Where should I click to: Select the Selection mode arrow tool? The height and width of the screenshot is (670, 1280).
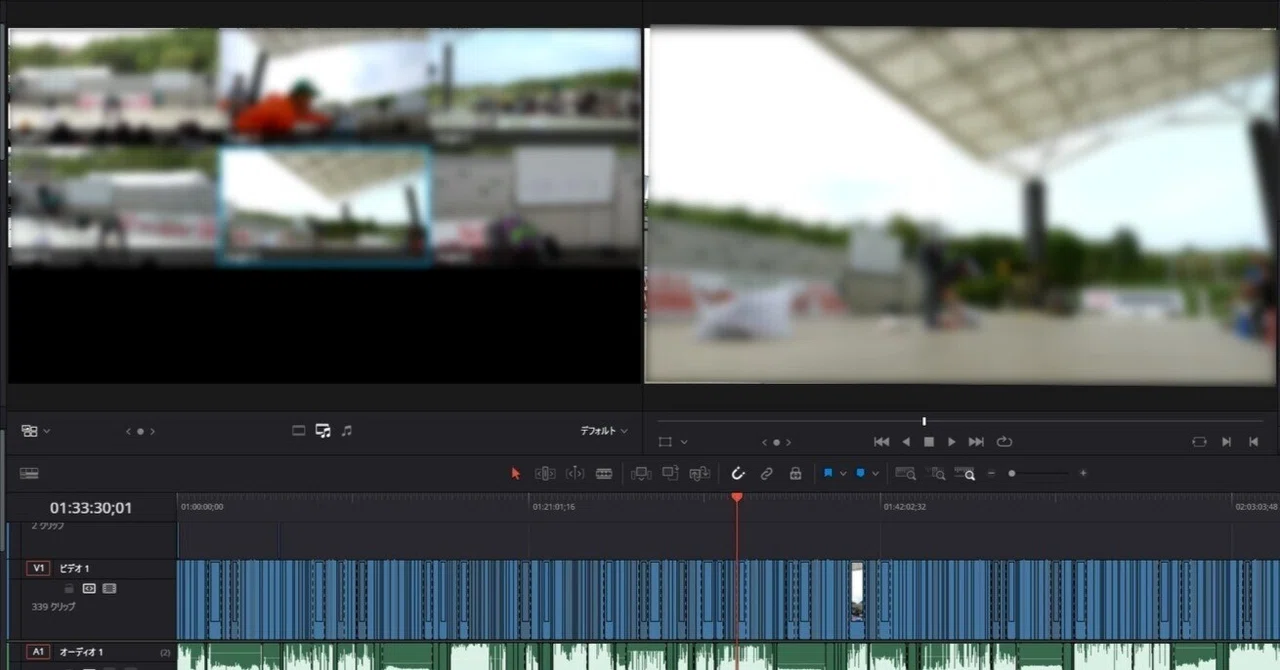[x=516, y=473]
